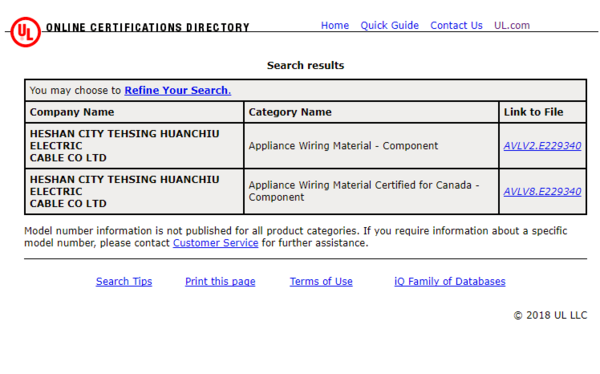Visit the UL.com link
600x374 pixels.
click(512, 26)
